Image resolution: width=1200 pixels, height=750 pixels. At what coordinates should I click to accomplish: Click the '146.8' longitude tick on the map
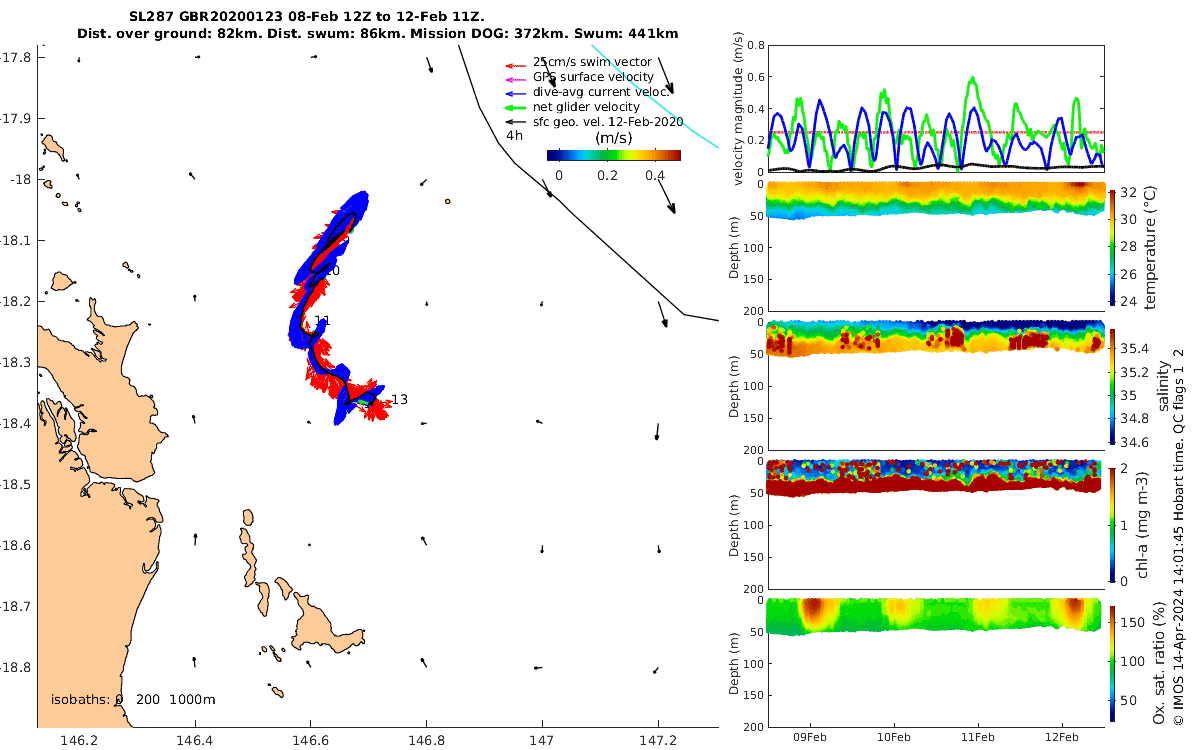click(426, 740)
